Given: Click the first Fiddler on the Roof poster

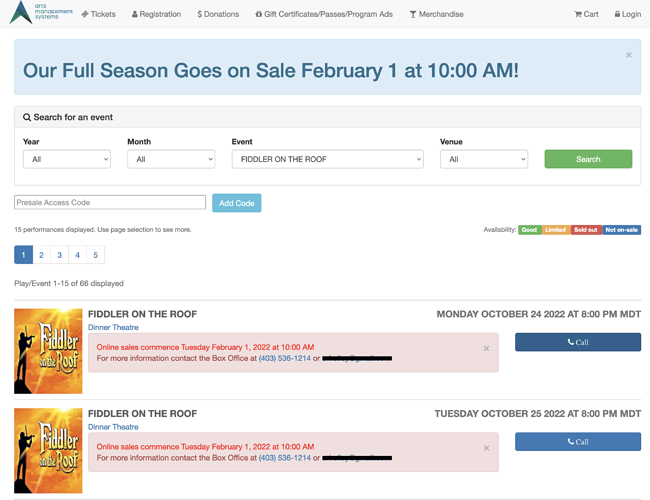Looking at the screenshot, I should tap(48, 351).
